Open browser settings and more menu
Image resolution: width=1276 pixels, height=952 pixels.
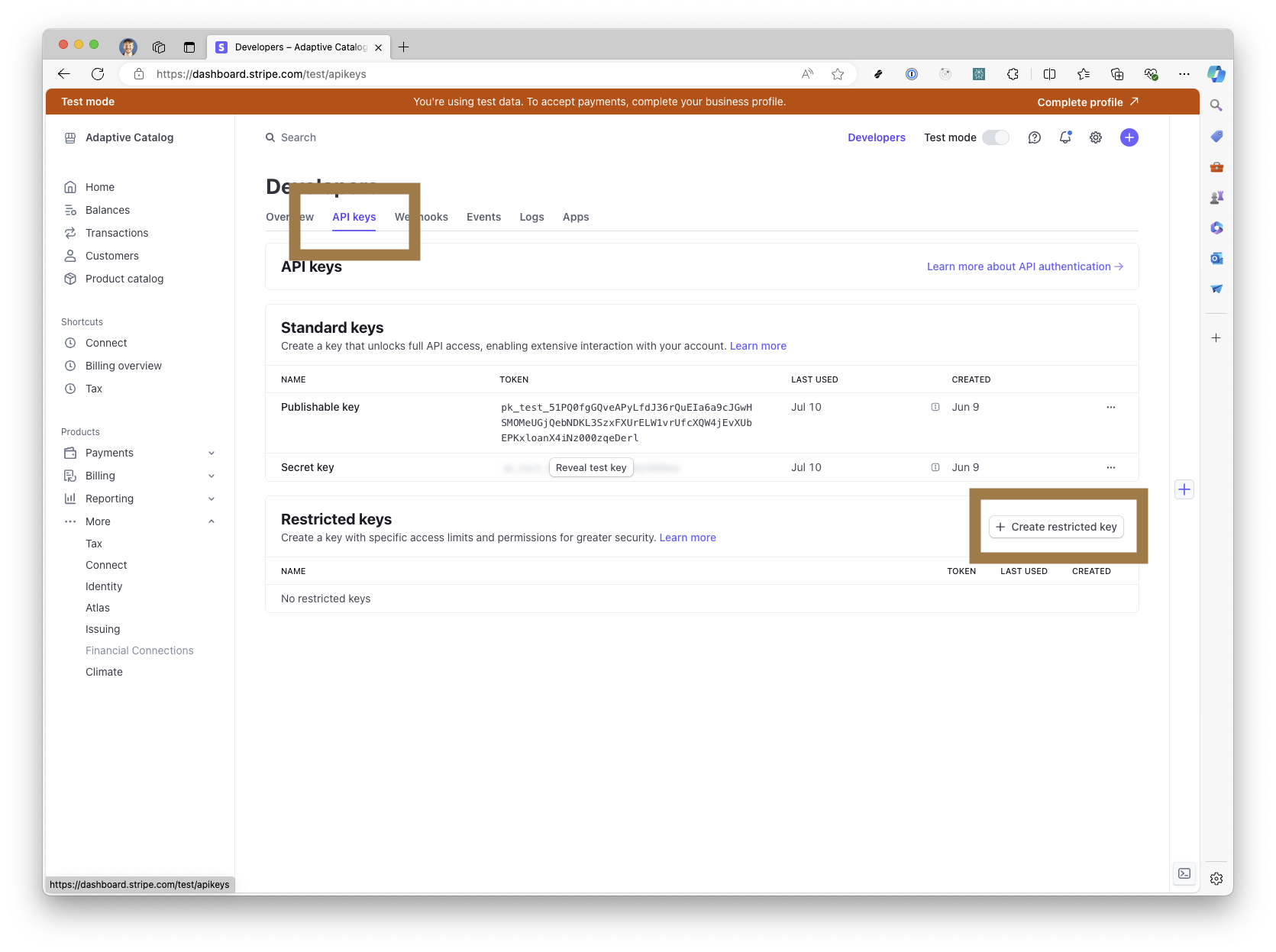click(x=1184, y=74)
